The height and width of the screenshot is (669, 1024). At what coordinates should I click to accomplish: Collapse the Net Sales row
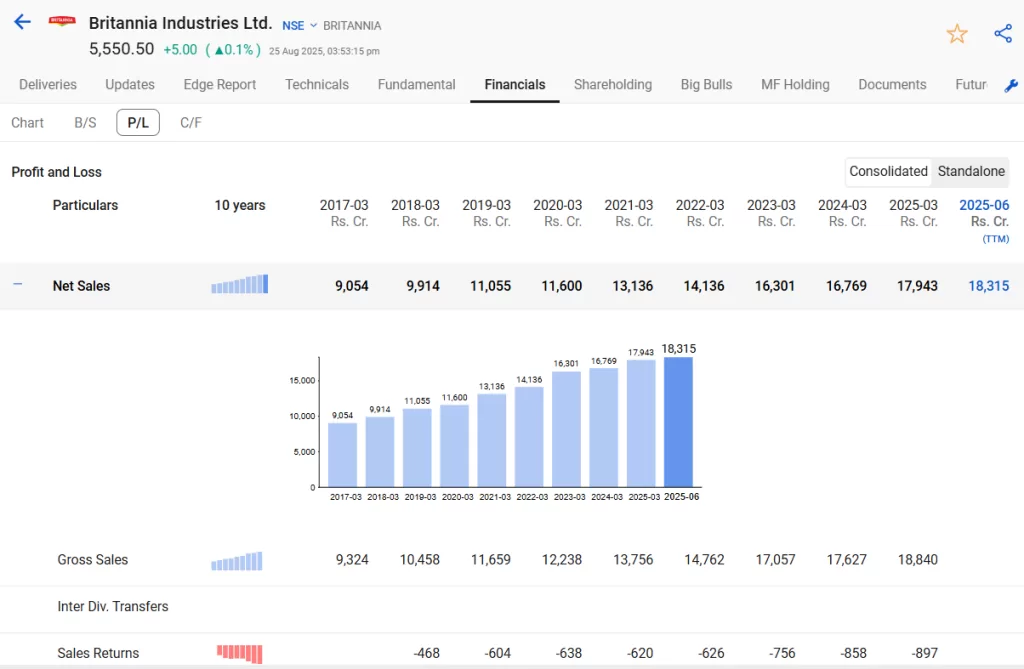[18, 284]
